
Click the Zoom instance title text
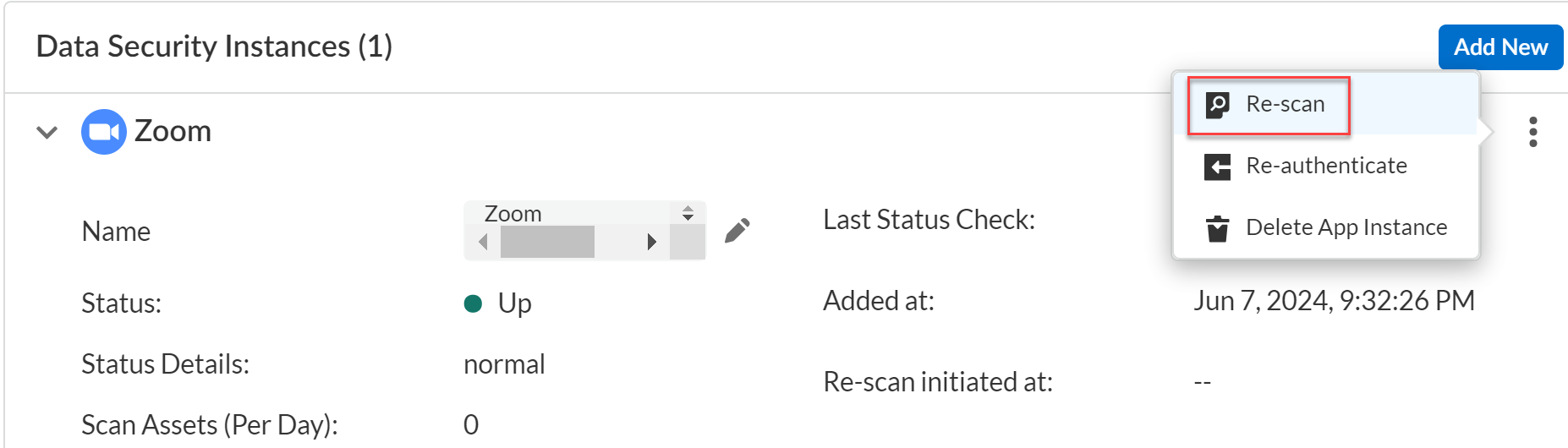click(173, 132)
